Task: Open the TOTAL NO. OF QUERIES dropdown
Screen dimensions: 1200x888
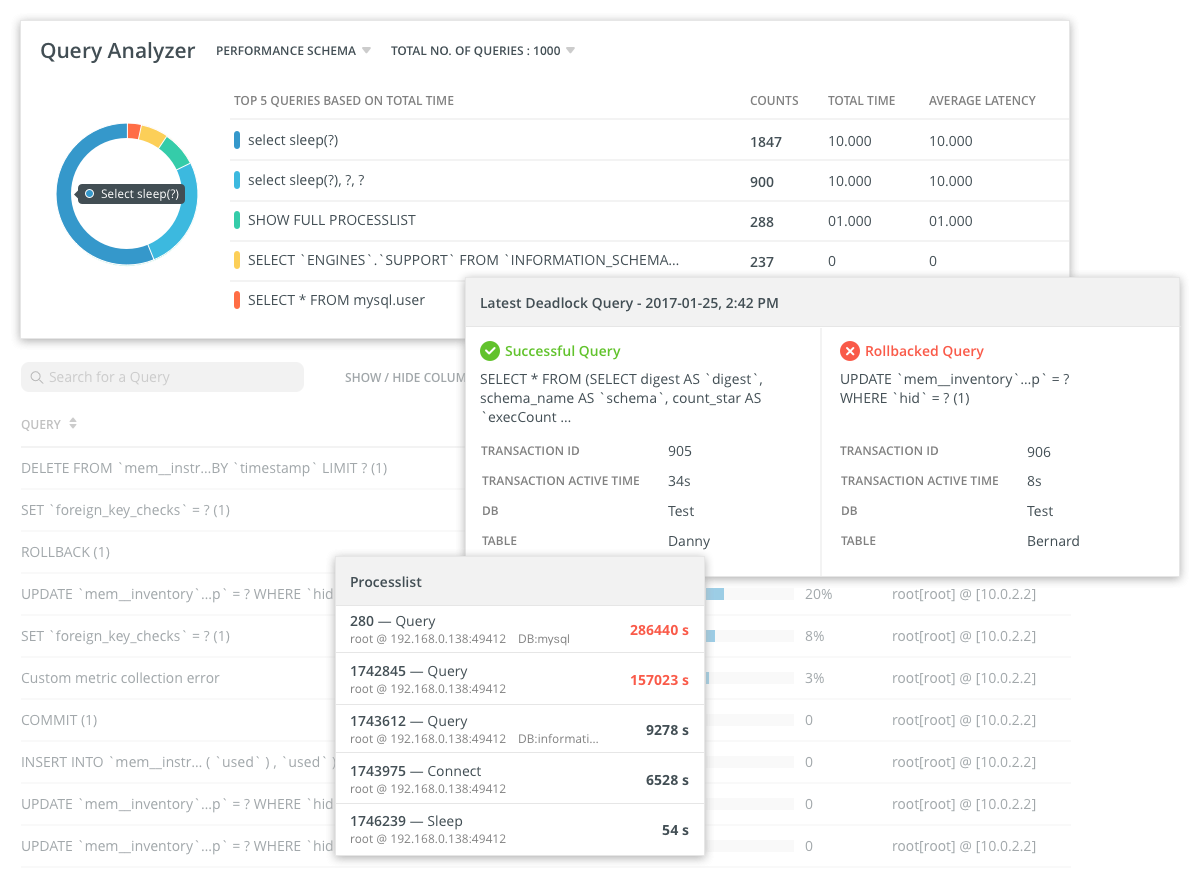Action: point(483,51)
